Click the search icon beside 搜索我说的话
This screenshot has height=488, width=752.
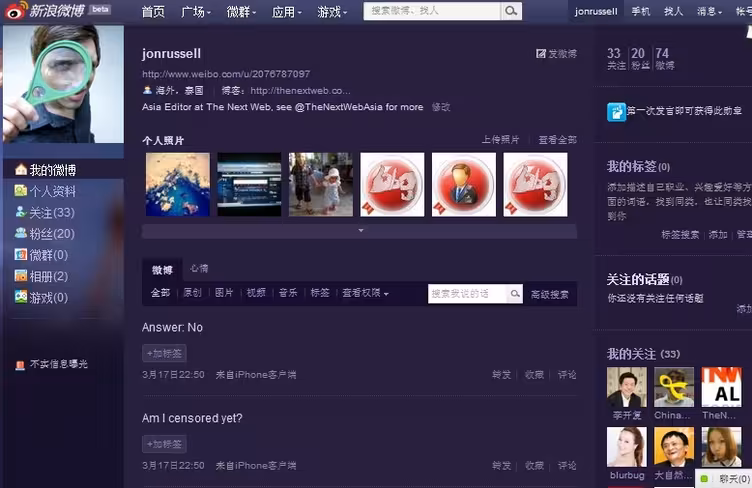[515, 293]
